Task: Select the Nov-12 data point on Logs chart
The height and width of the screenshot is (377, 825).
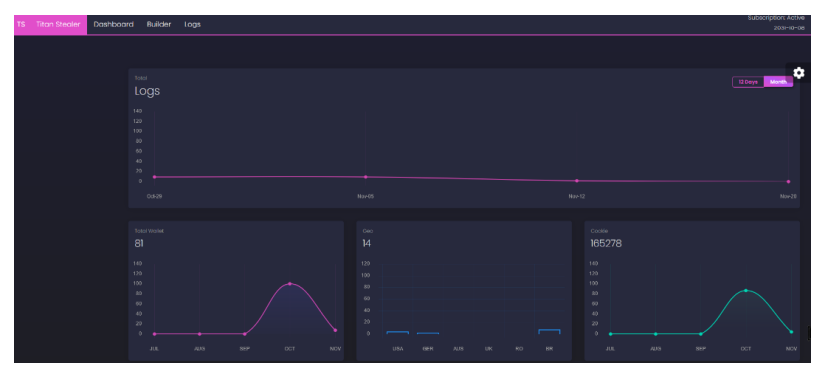Action: [577, 181]
